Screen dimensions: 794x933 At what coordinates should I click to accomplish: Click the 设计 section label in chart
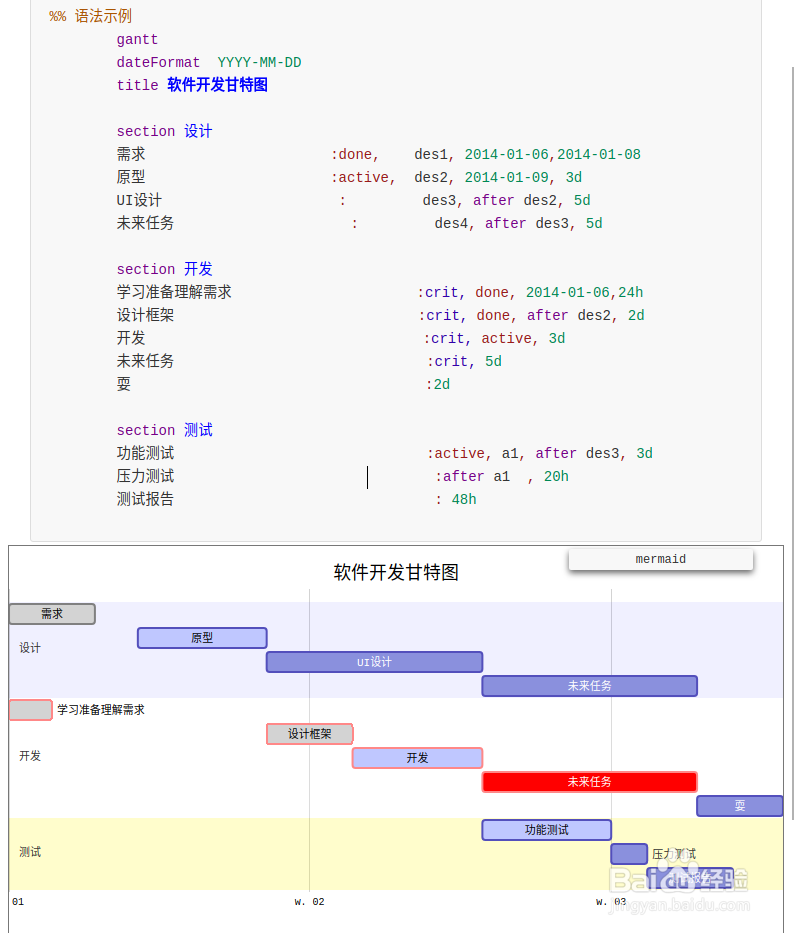30,648
